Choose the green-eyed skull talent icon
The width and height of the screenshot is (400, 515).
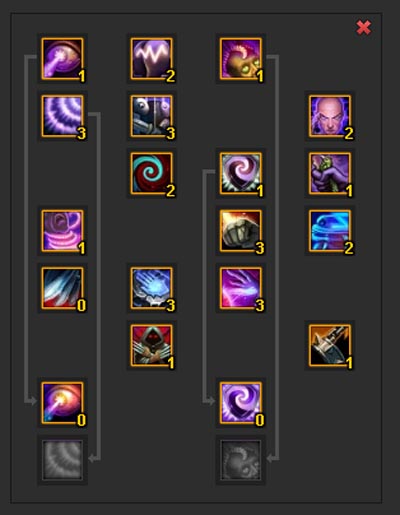coord(241,59)
